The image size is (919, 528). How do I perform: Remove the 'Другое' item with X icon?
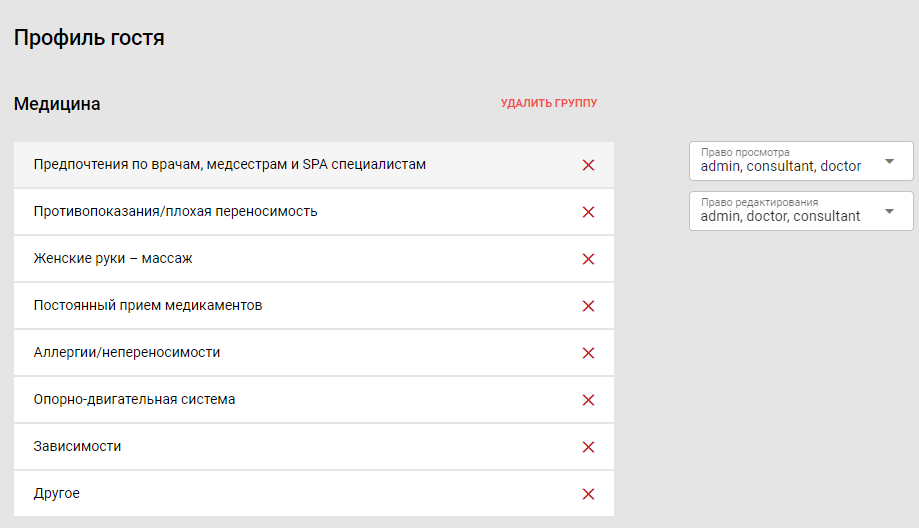(x=588, y=494)
